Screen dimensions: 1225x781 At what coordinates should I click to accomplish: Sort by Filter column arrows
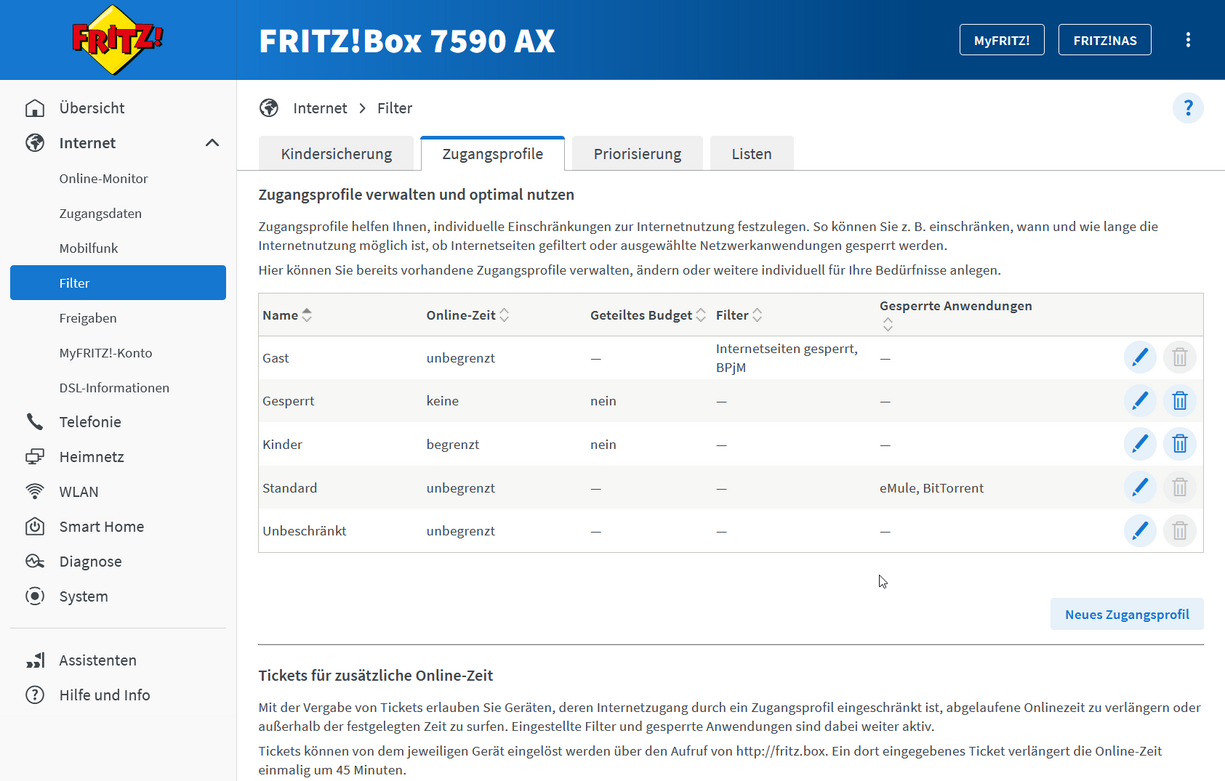coord(757,315)
